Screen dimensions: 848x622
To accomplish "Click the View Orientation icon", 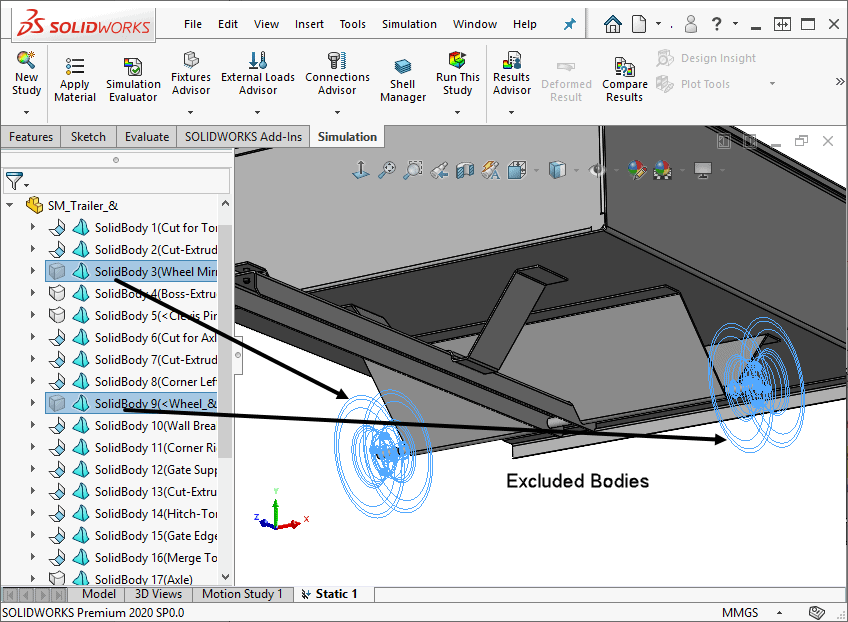I will click(517, 170).
